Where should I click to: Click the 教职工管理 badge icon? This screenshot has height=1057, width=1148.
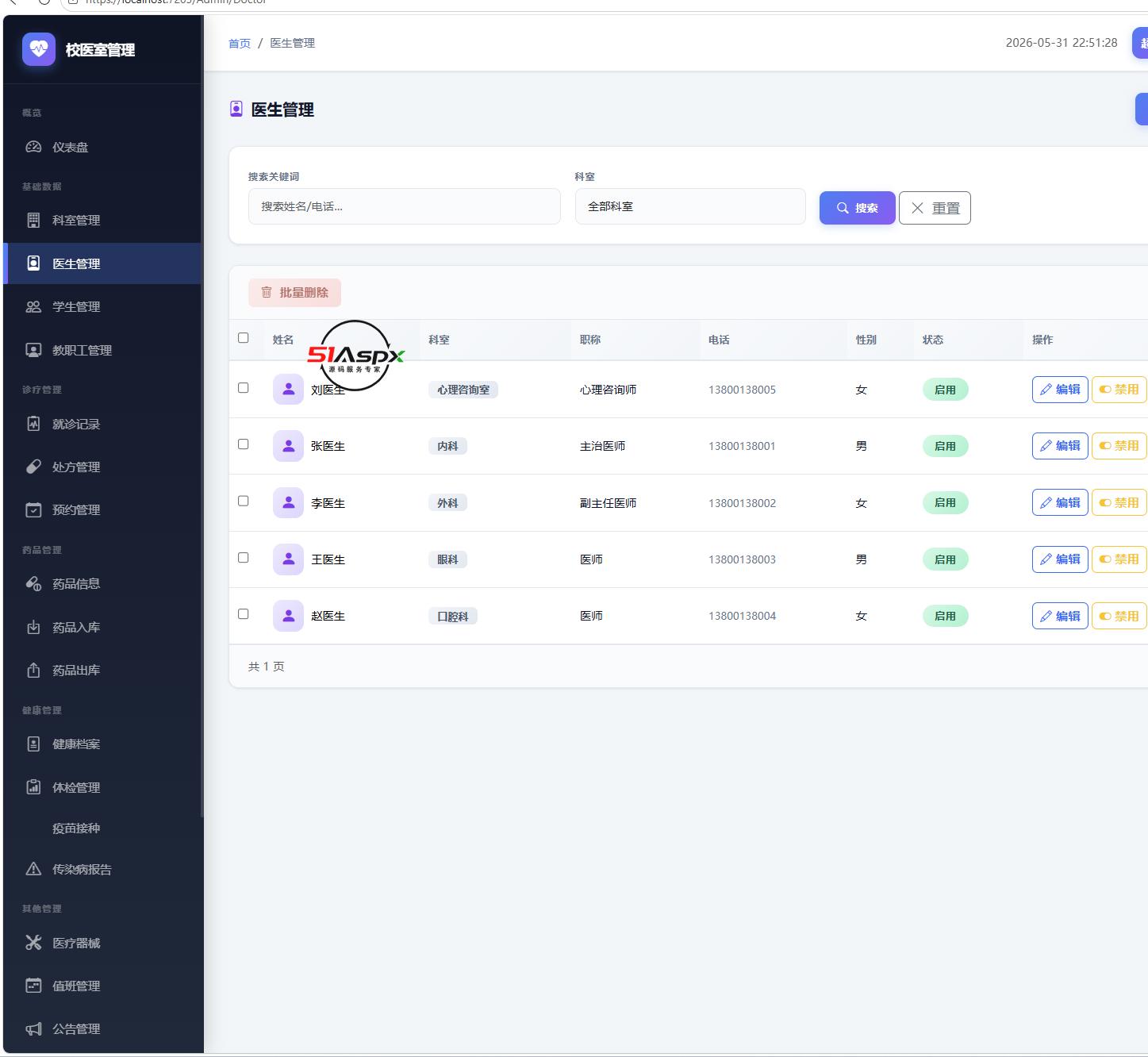pyautogui.click(x=33, y=350)
